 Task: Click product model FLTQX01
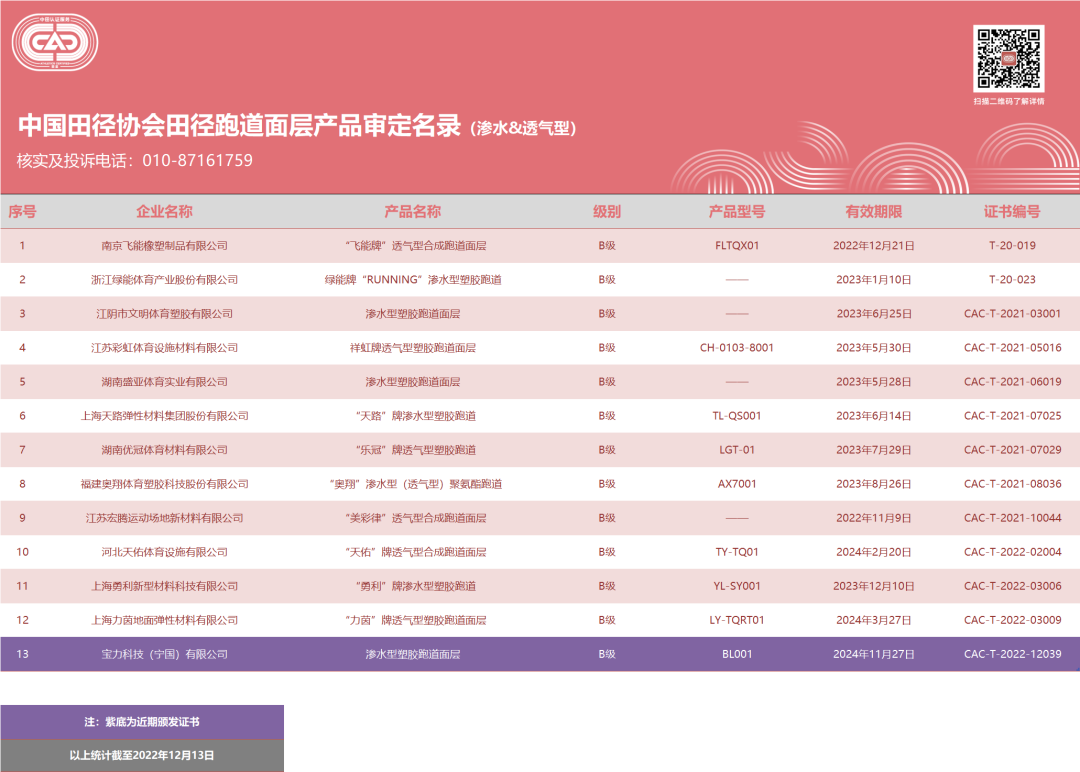tap(737, 246)
